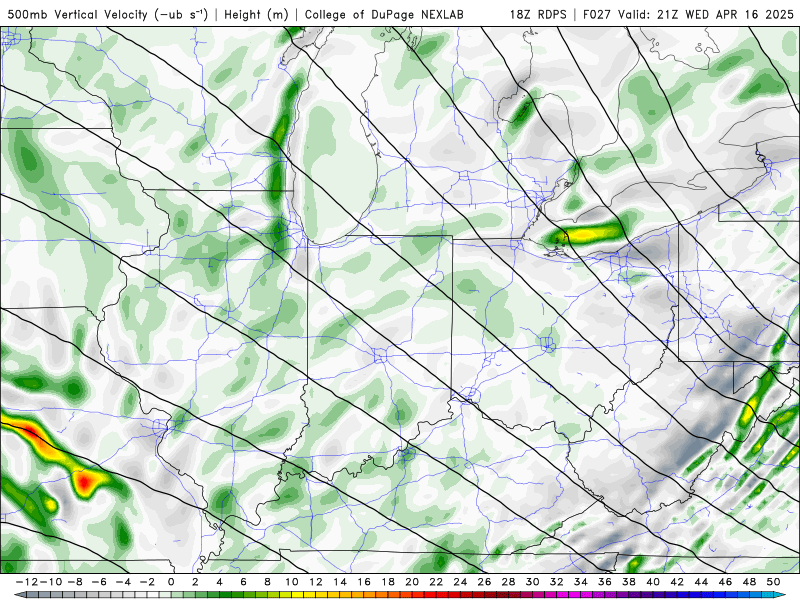Click the '18Z RDPS' model run label
800x600 pixels.
click(538, 14)
